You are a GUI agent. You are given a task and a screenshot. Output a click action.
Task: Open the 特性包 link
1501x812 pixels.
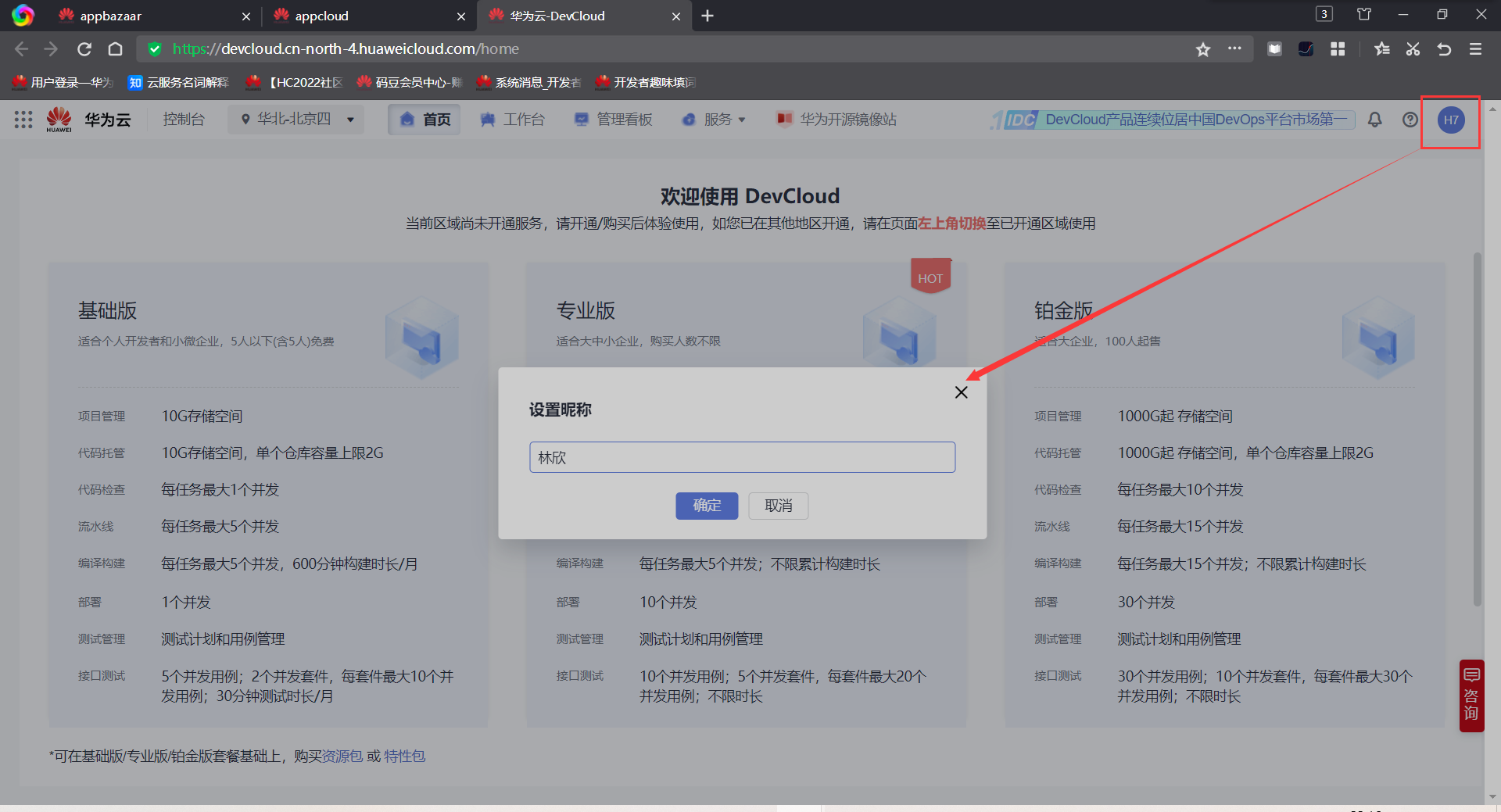click(404, 756)
